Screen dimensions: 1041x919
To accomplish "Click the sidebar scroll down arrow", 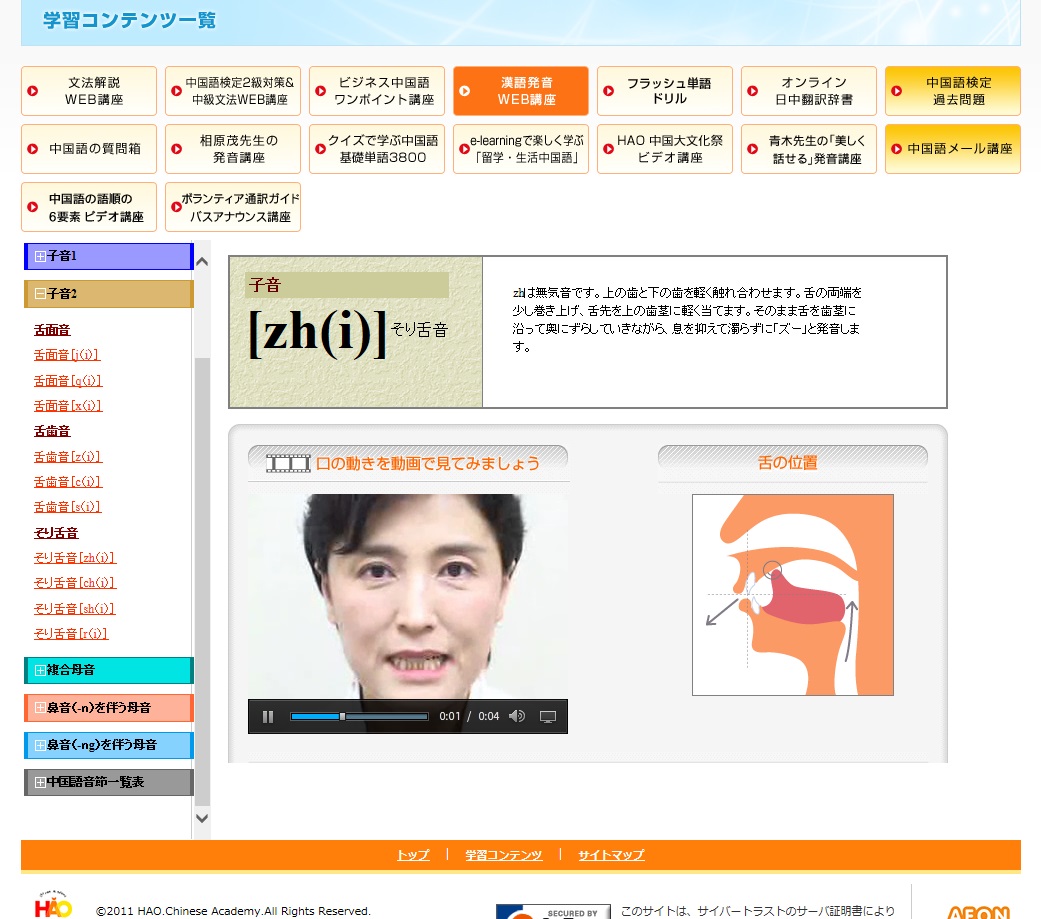I will coord(202,818).
